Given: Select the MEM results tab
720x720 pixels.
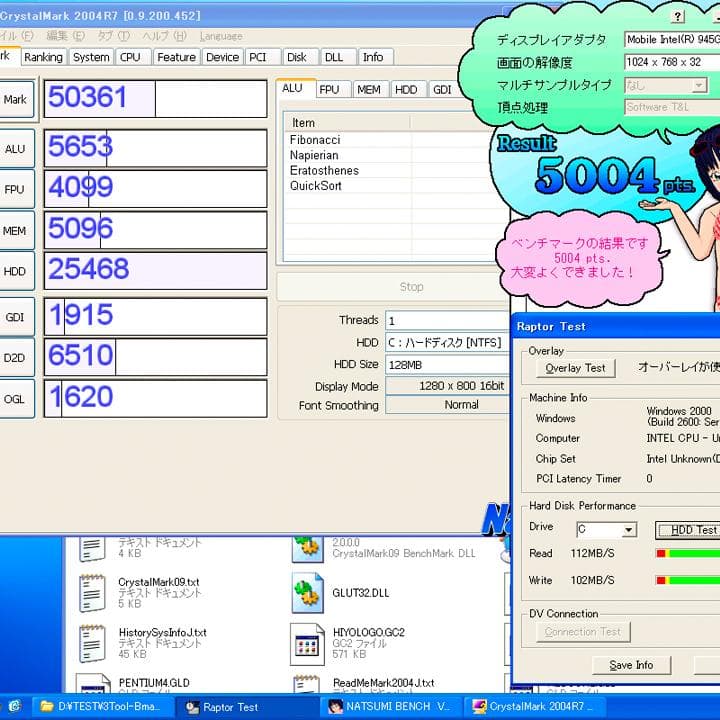Looking at the screenshot, I should click(x=371, y=90).
